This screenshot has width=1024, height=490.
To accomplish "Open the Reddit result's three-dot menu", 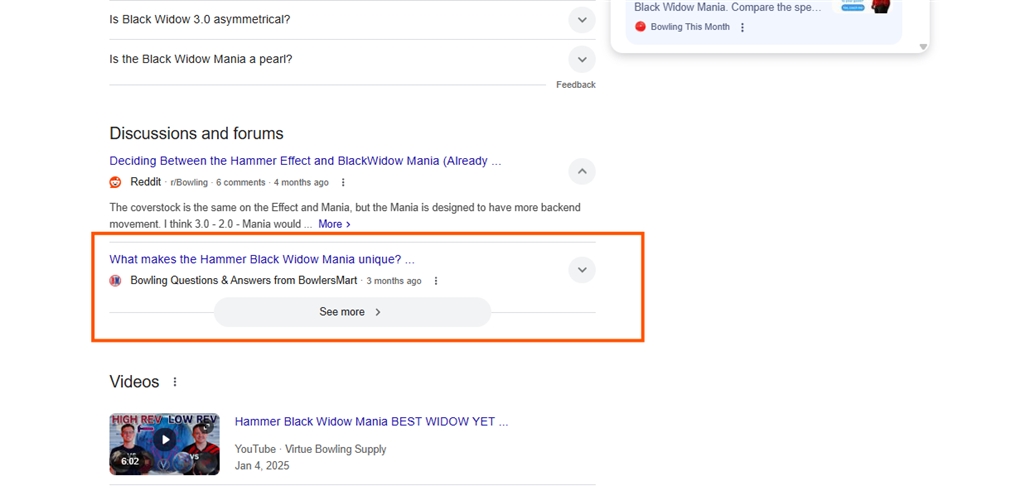I will (x=344, y=182).
